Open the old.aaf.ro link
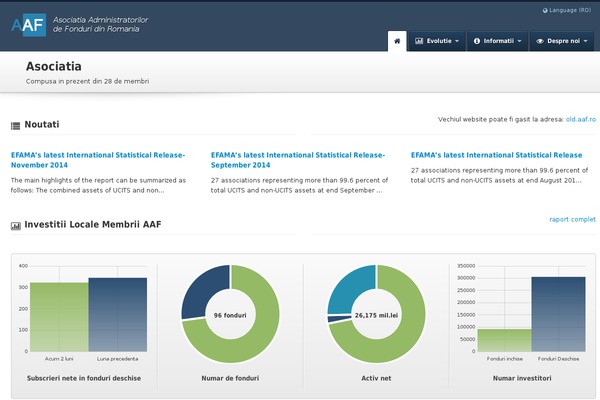 click(580, 119)
